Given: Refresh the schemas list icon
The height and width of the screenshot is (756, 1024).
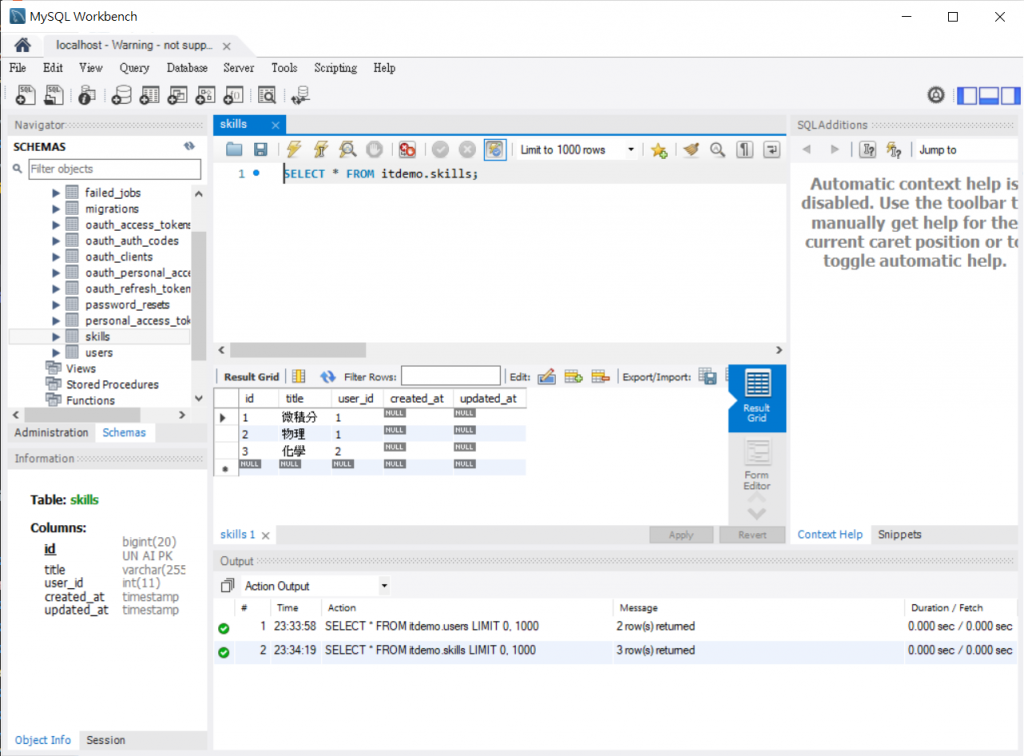Looking at the screenshot, I should (x=189, y=146).
